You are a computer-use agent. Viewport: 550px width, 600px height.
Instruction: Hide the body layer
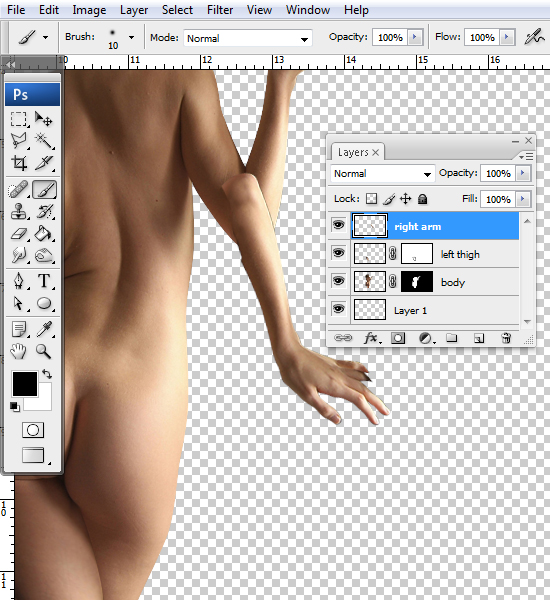(338, 281)
